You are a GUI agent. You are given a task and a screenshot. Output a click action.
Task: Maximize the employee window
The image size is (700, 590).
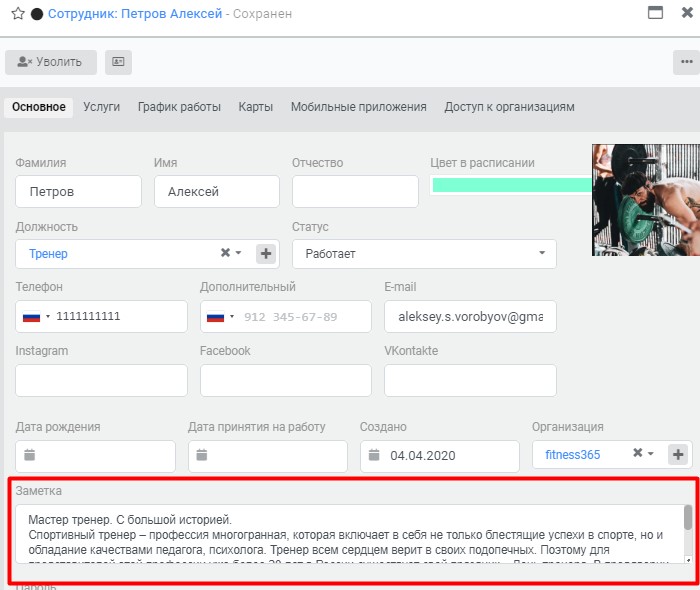(x=655, y=12)
